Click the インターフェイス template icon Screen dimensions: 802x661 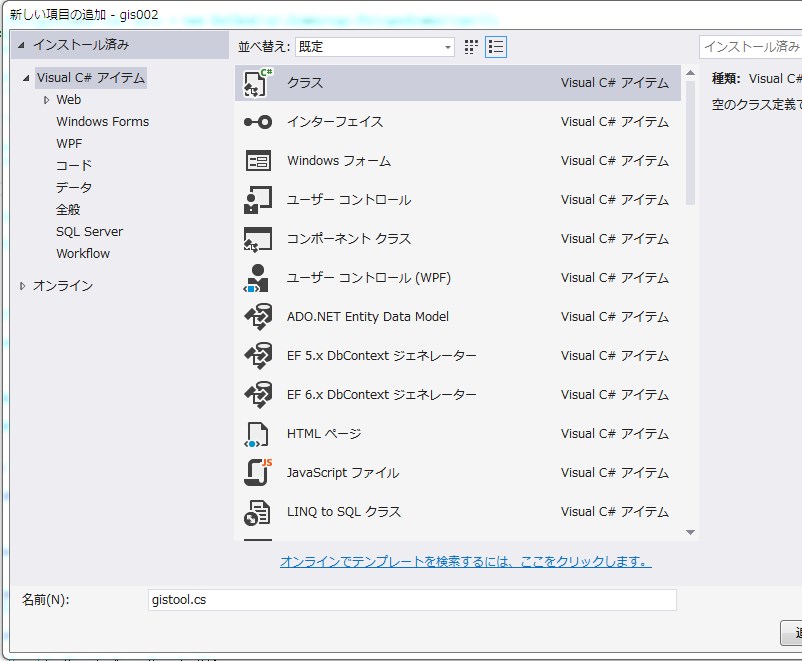point(258,122)
